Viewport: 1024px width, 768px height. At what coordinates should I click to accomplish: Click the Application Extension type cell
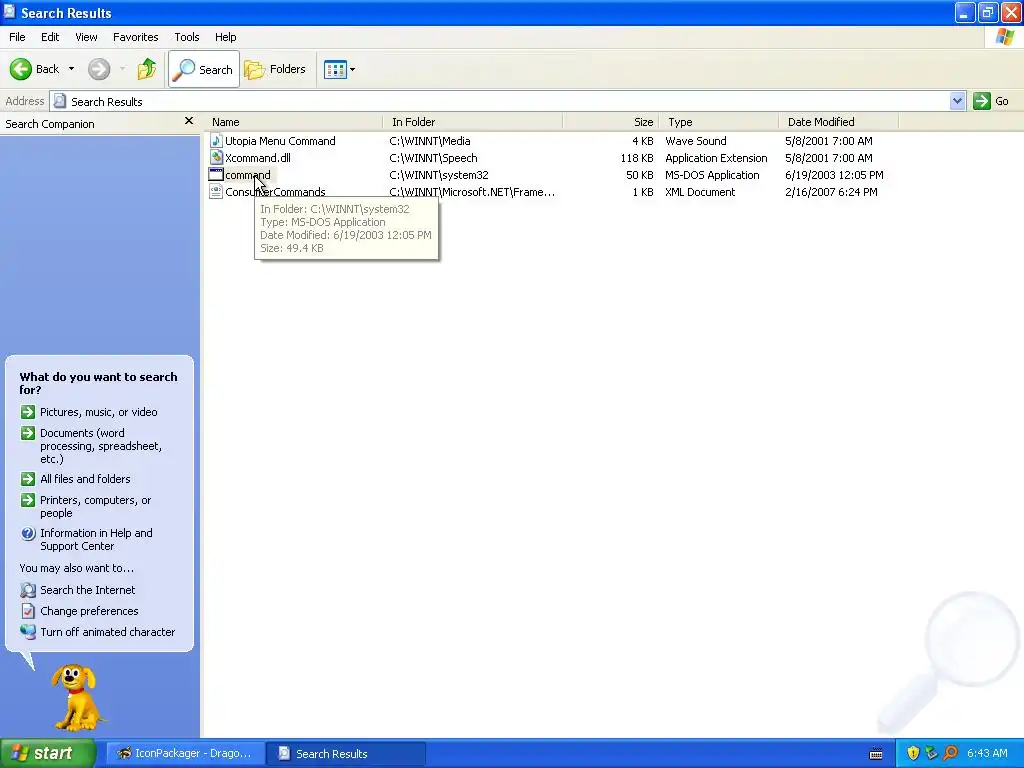(x=716, y=157)
